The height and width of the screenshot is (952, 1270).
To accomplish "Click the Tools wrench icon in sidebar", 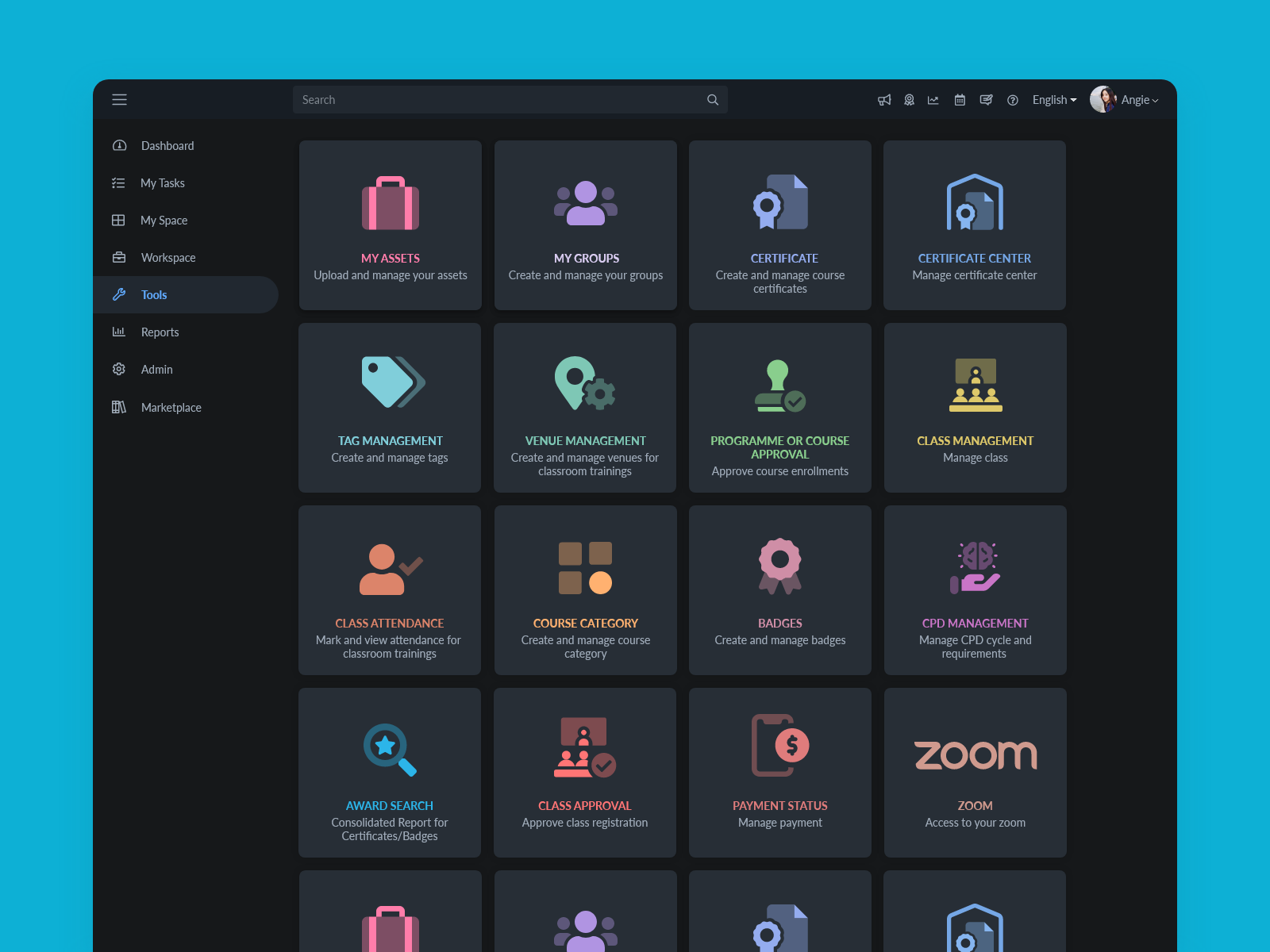I will tap(119, 294).
